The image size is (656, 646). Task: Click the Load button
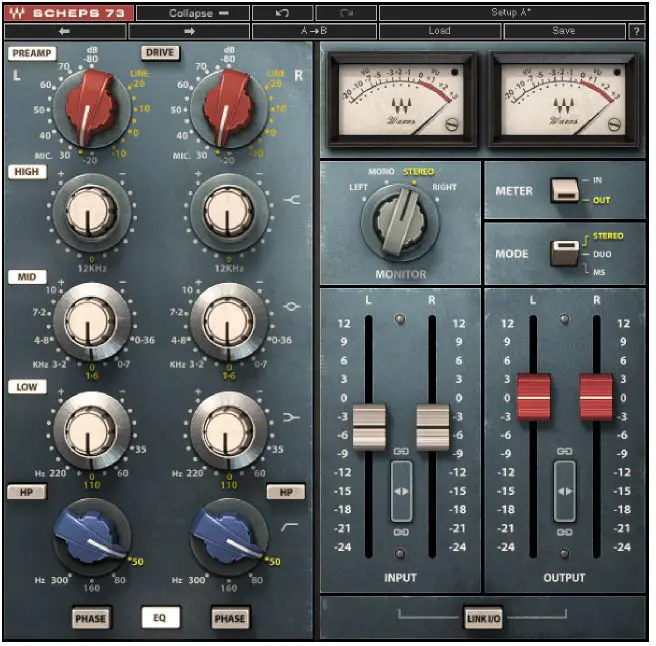click(x=440, y=31)
